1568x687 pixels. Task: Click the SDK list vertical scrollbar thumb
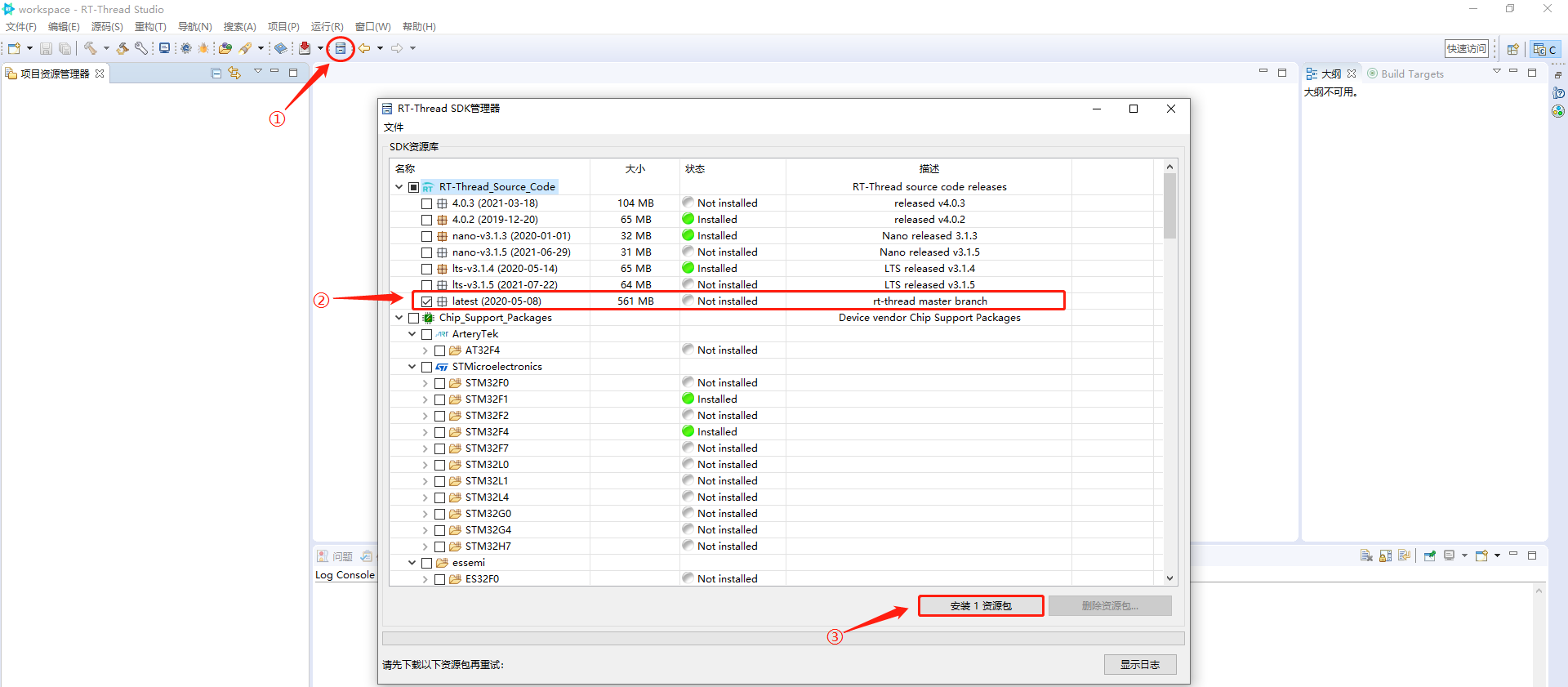[1170, 206]
